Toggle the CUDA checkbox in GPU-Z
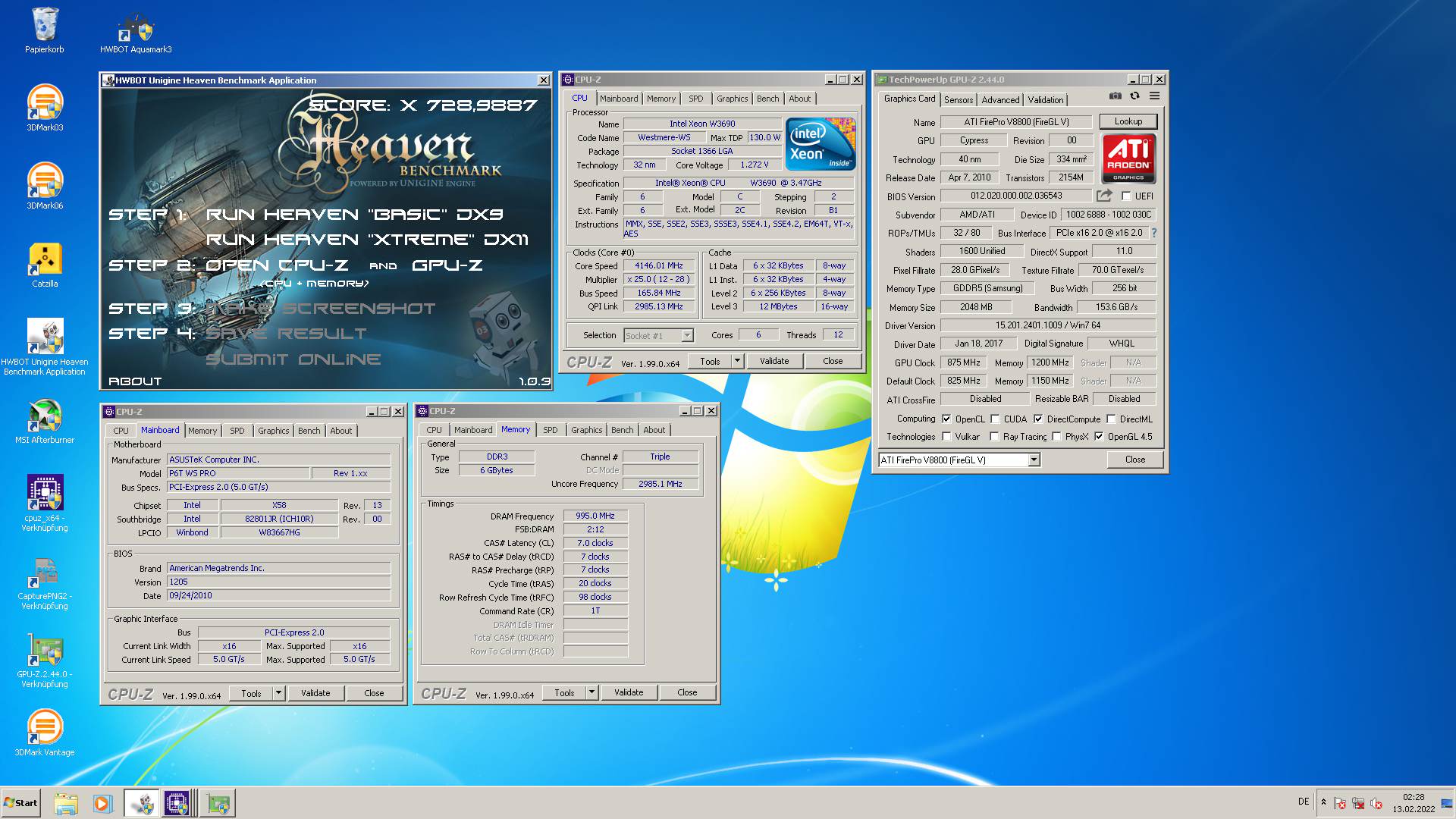This screenshot has height=819, width=1456. [995, 419]
